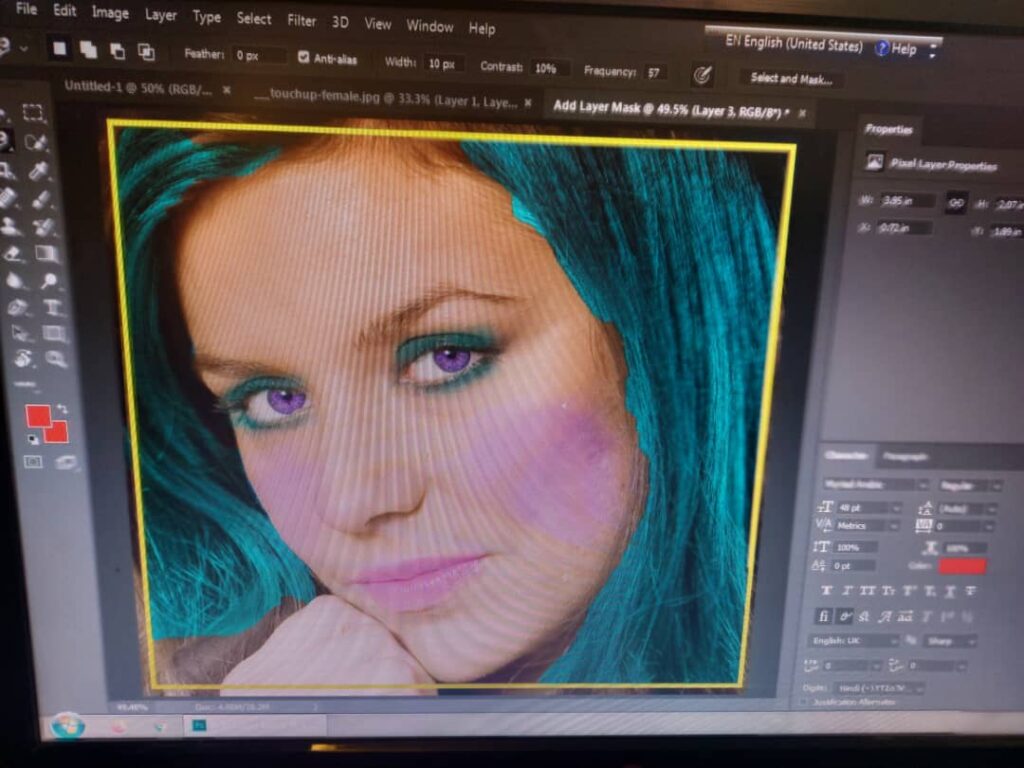The height and width of the screenshot is (768, 1024).
Task: Click the Add to selection icon
Action: (88, 50)
